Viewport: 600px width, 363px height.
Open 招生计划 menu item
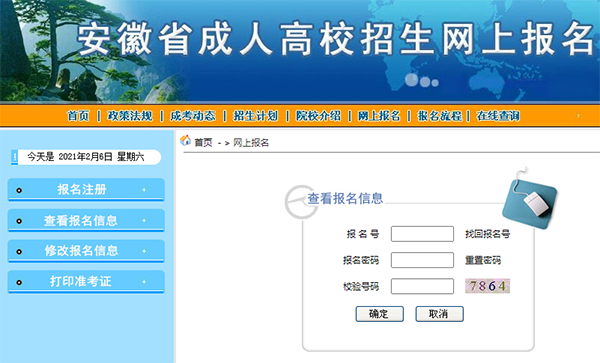click(x=256, y=116)
